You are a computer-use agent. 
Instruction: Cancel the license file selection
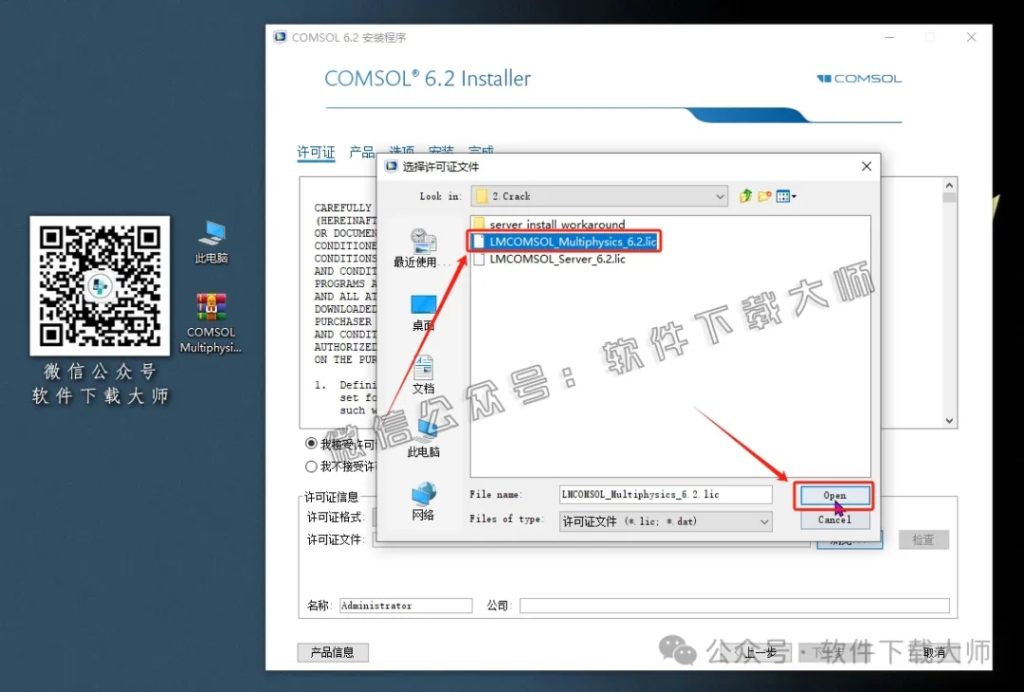point(834,519)
